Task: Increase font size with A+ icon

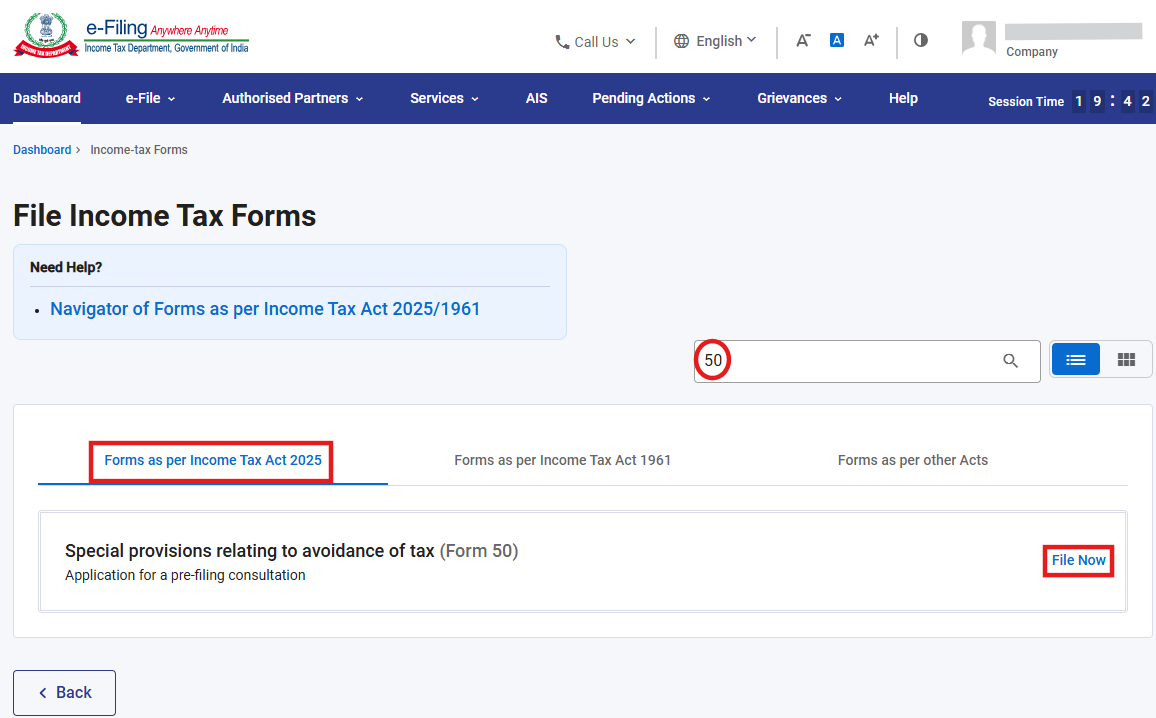Action: [871, 41]
